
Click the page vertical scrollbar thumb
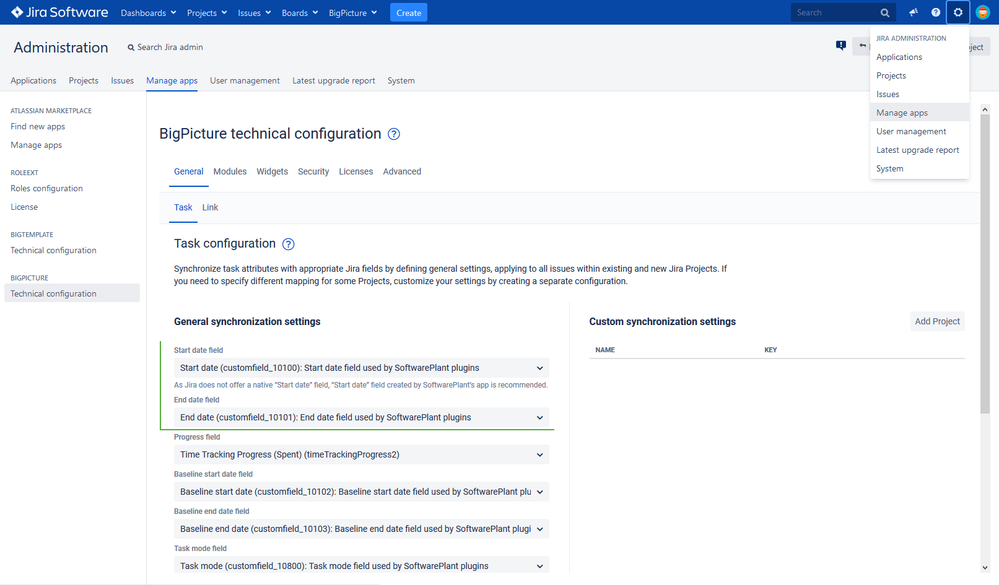984,264
